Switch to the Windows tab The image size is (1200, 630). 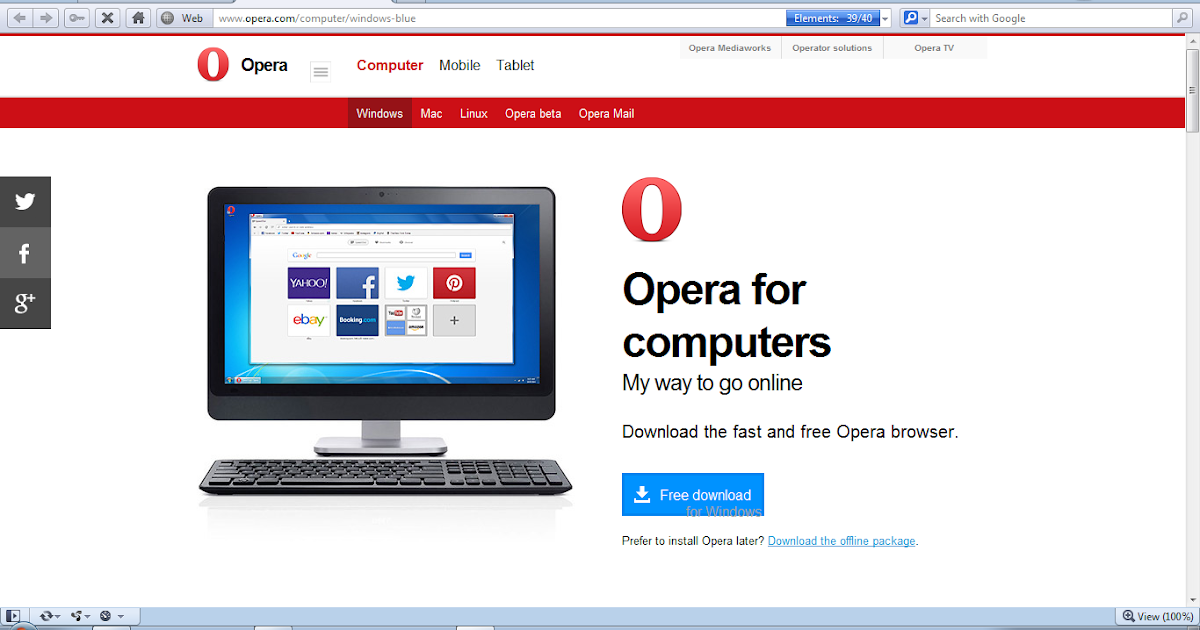[x=380, y=113]
